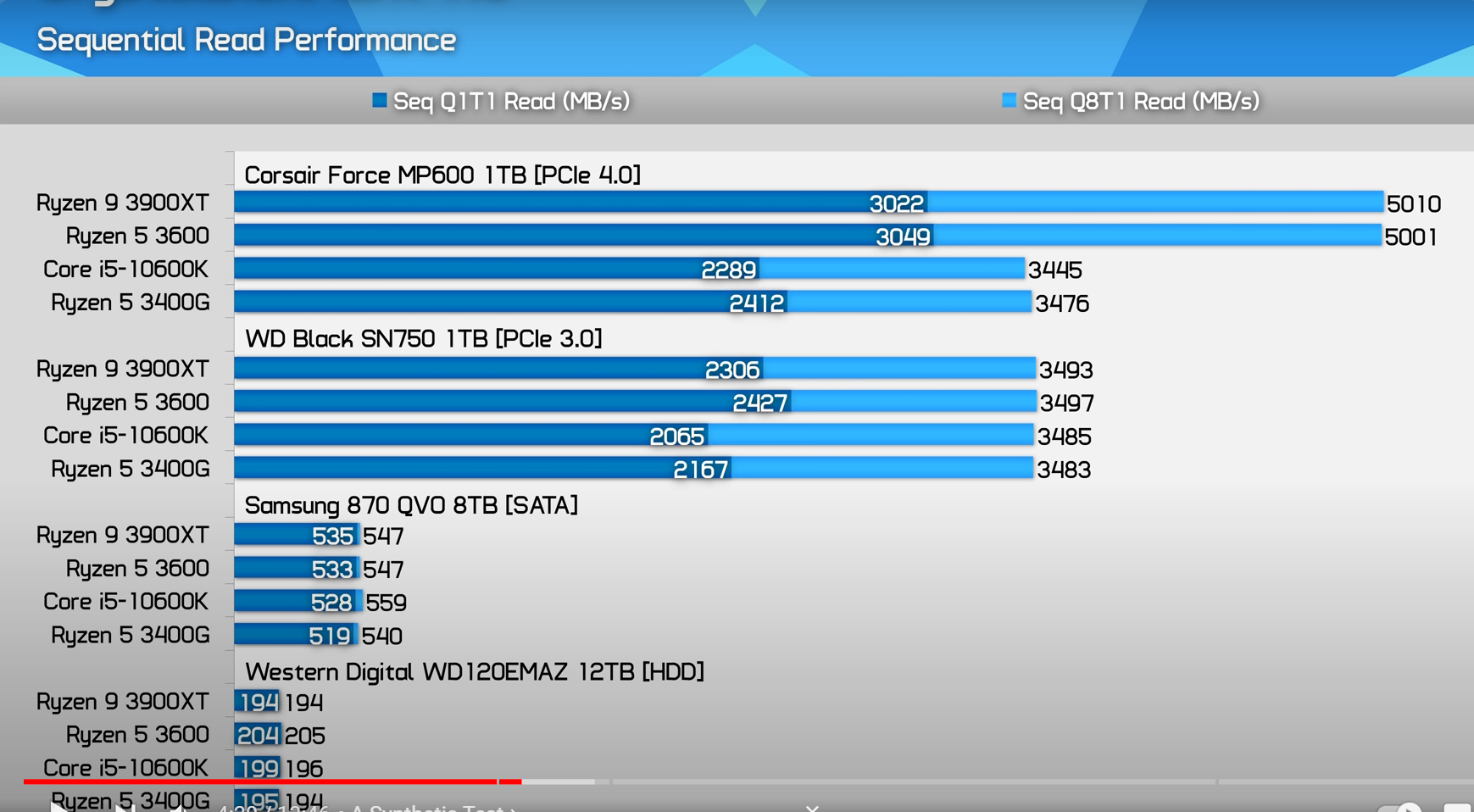Click Ryzen 5 3600 label under Western Digital HDD
The image size is (1474, 812).
click(137, 734)
